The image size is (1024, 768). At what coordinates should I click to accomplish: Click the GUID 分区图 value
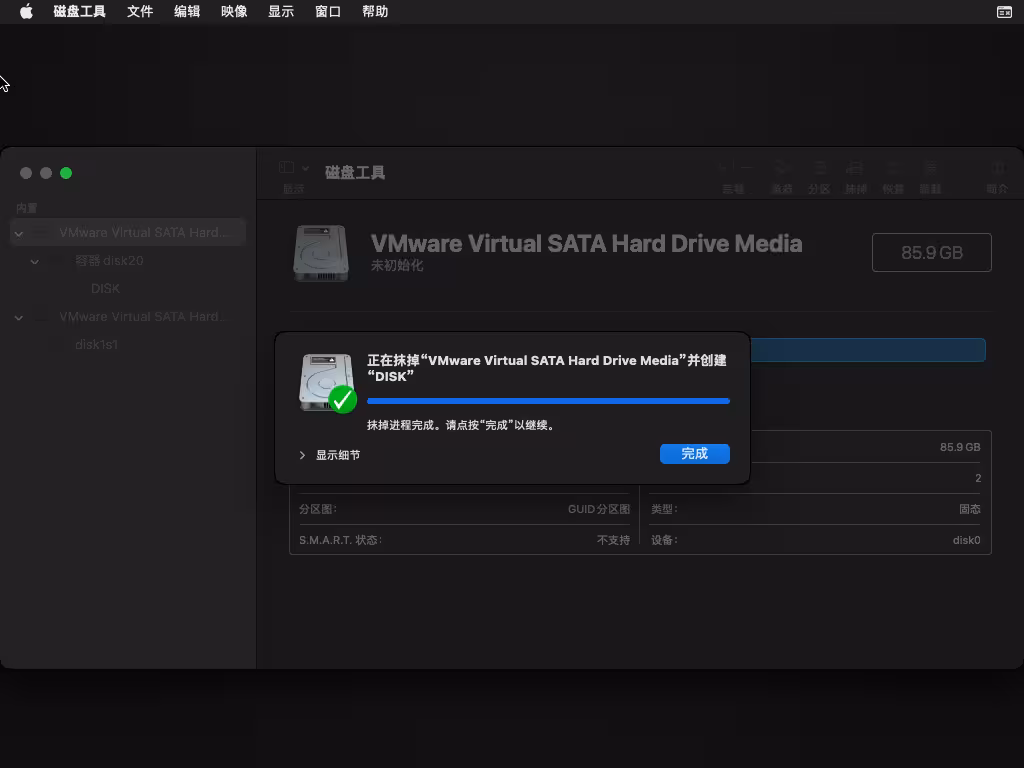pyautogui.click(x=599, y=509)
